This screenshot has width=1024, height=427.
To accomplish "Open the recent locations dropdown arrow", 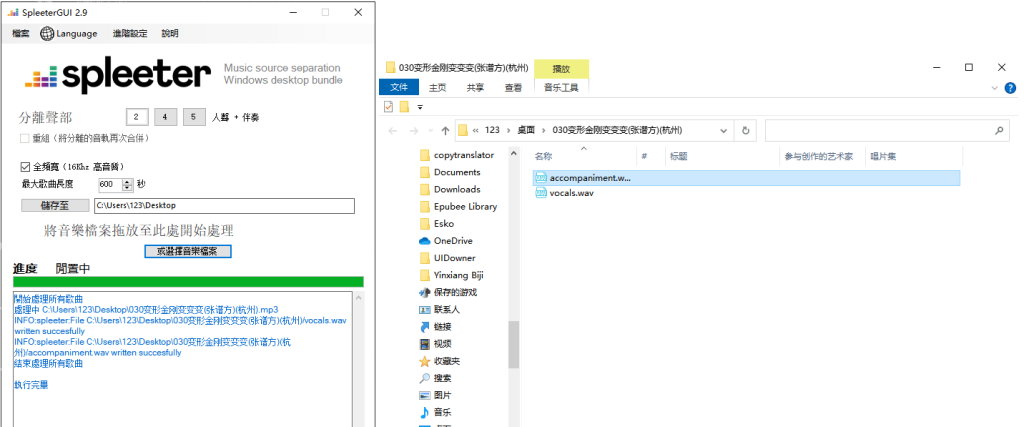I will (430, 131).
